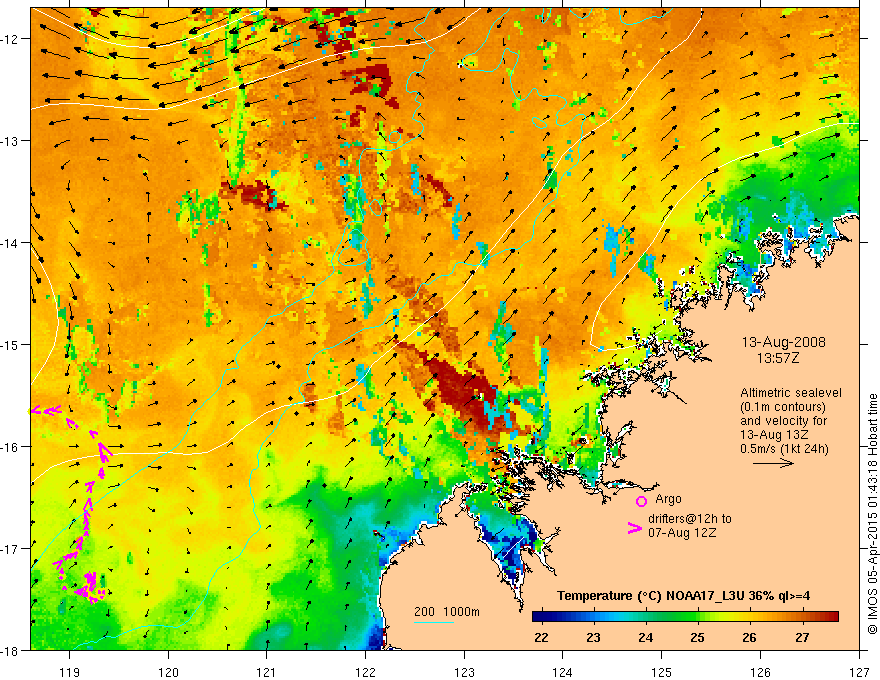Click the 0.5m/s velocity reference arrow
This screenshot has height=680, width=880.
point(773,463)
